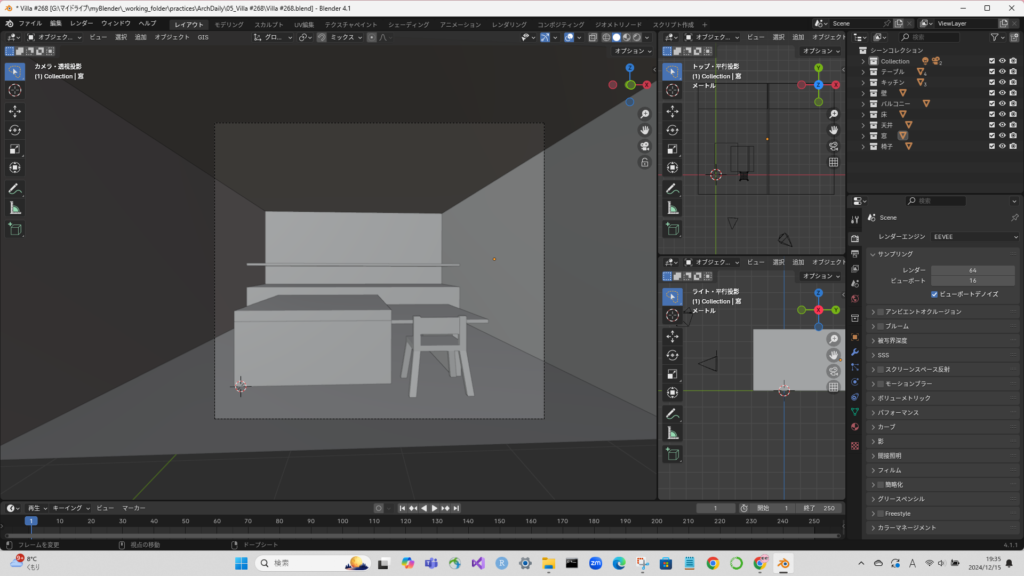Hide the テーブル collection with eye icon

tap(1002, 72)
